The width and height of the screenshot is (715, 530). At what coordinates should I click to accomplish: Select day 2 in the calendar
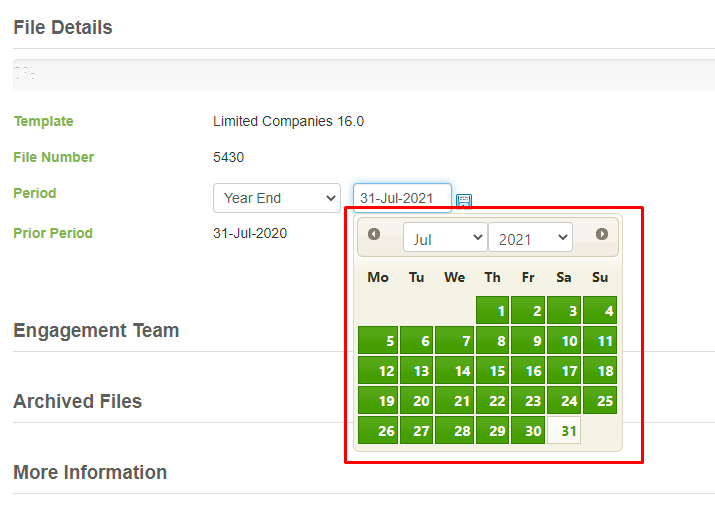(x=528, y=310)
